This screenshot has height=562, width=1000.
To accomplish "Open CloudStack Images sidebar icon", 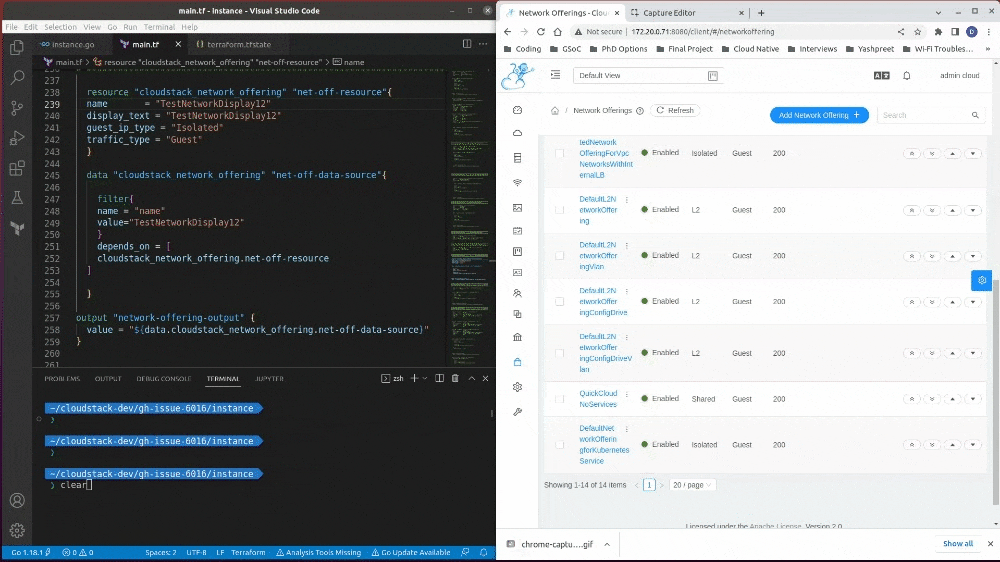I will point(517,207).
